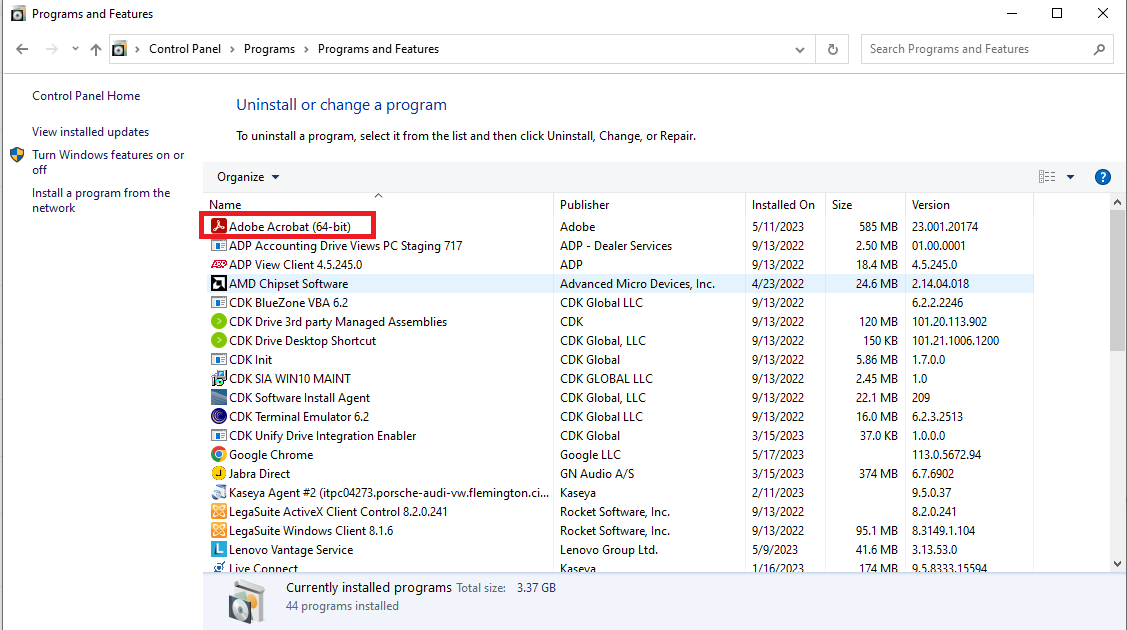Image resolution: width=1127 pixels, height=630 pixels.
Task: Go back with the back arrow
Action: pyautogui.click(x=22, y=49)
